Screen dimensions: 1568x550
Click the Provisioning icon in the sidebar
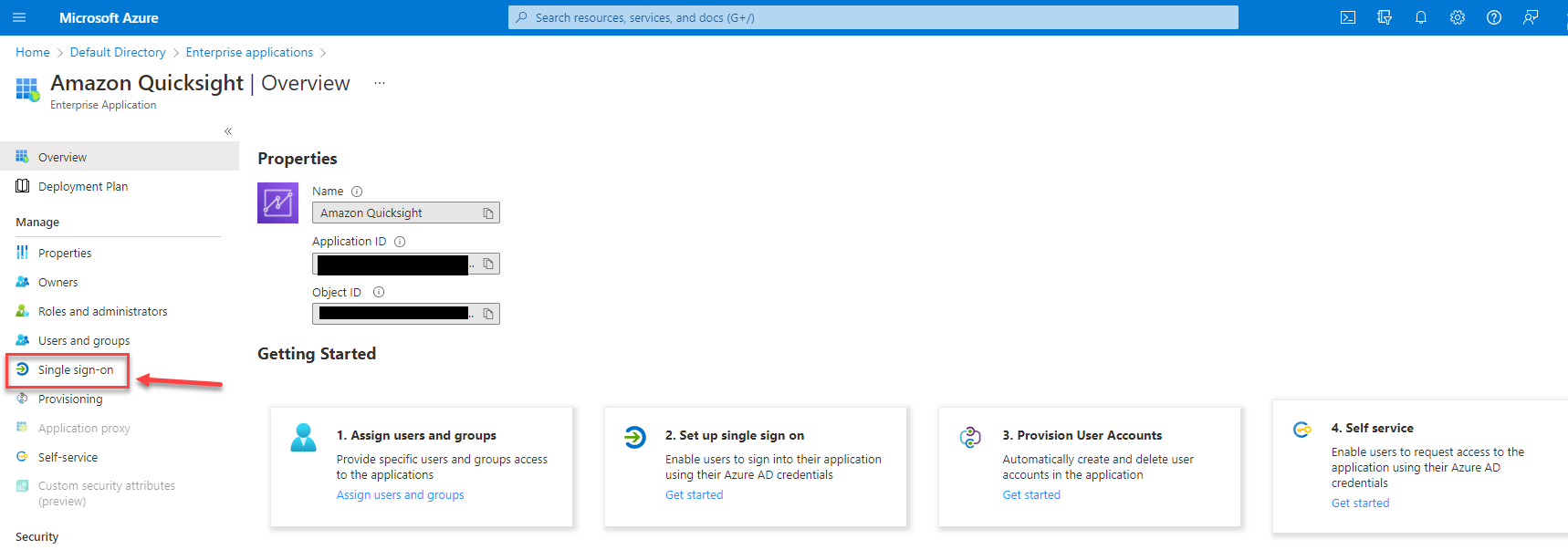22,399
